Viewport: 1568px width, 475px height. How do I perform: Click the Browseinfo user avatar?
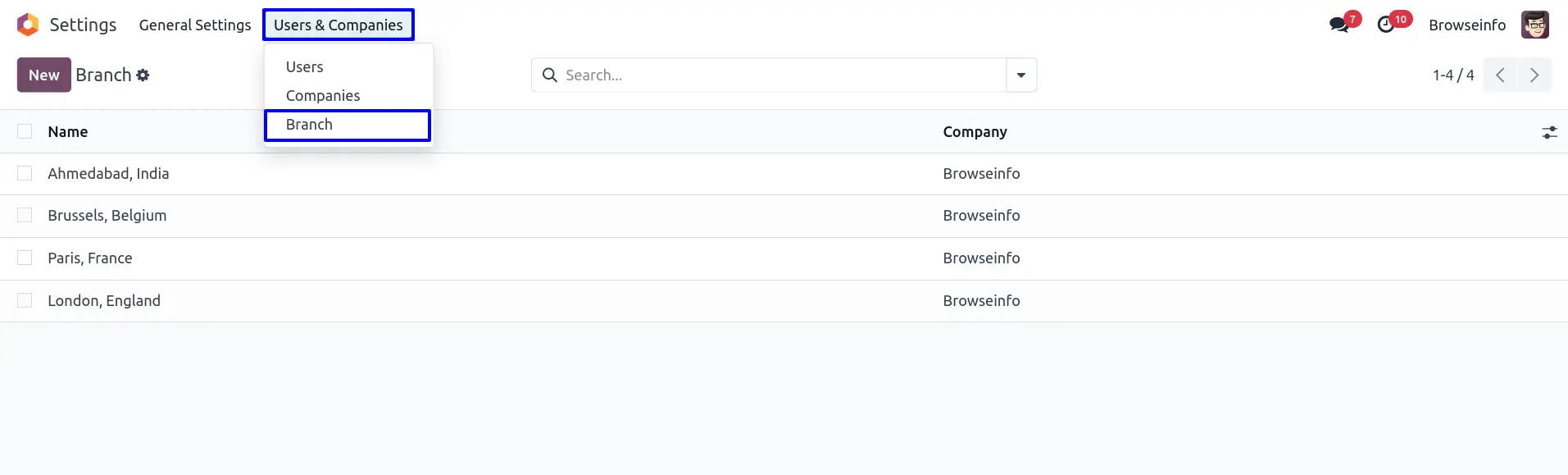pos(1534,25)
